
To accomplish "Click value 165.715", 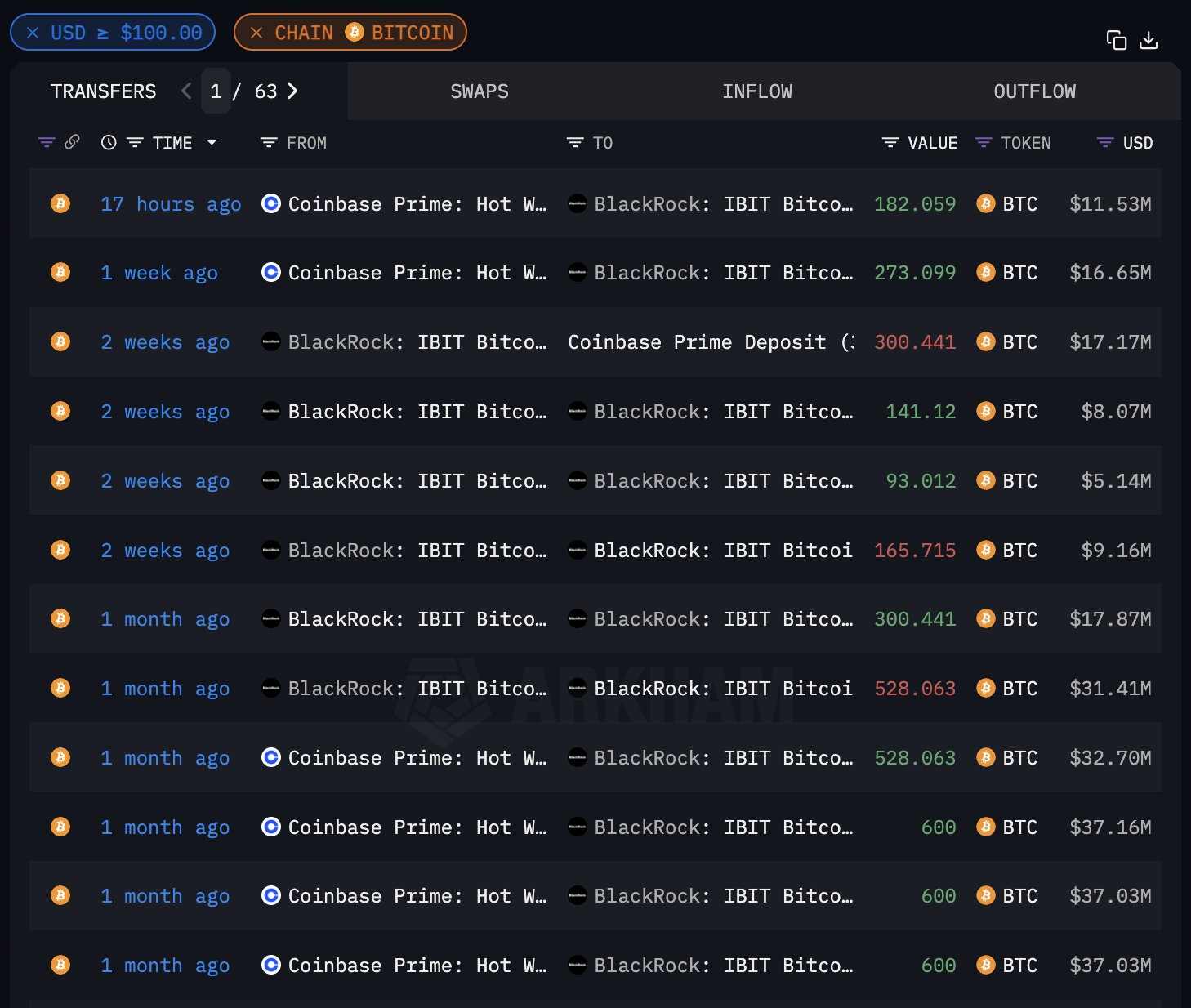I will click(x=915, y=551).
